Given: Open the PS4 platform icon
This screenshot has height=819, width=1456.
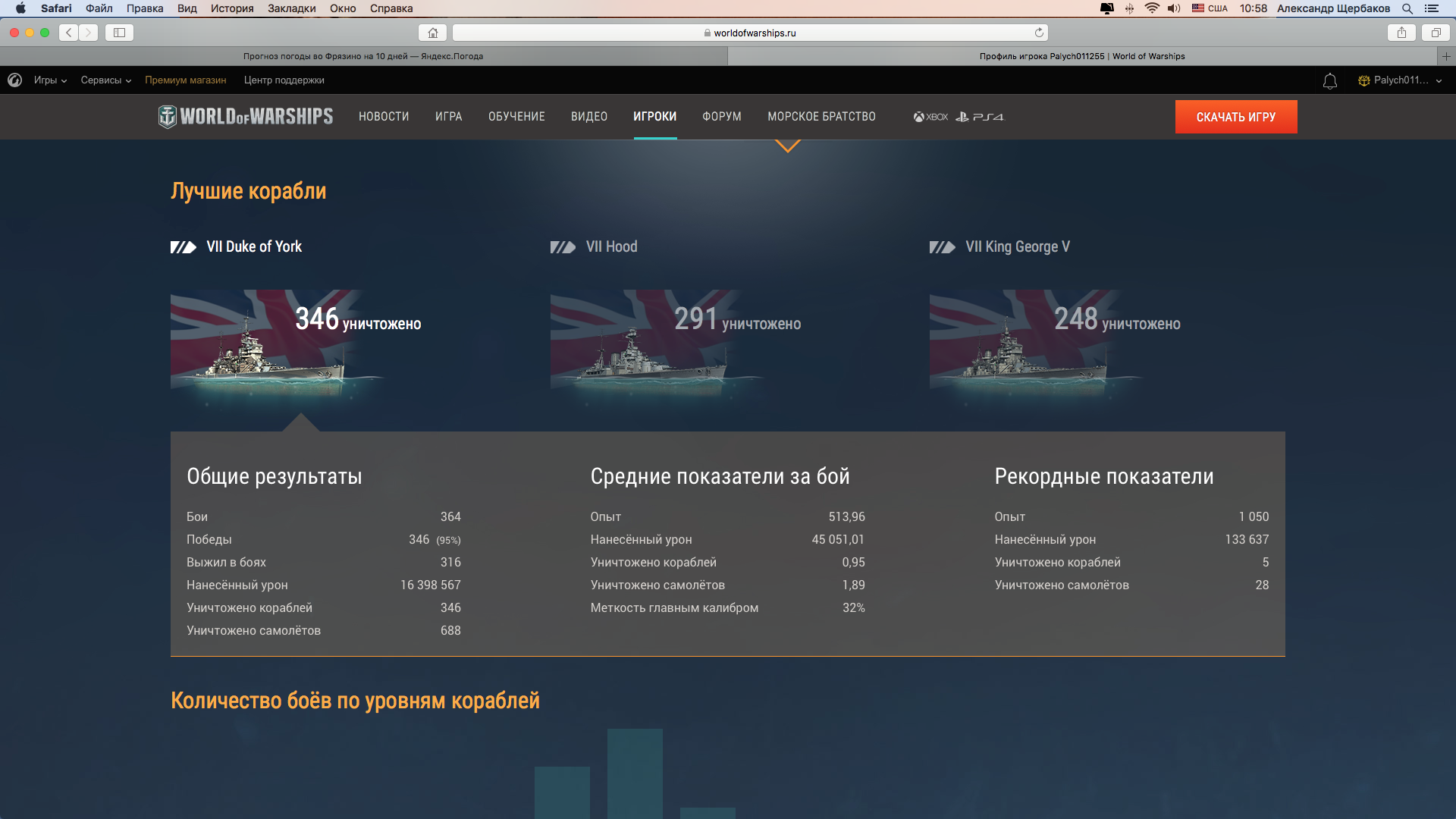Looking at the screenshot, I should 980,117.
